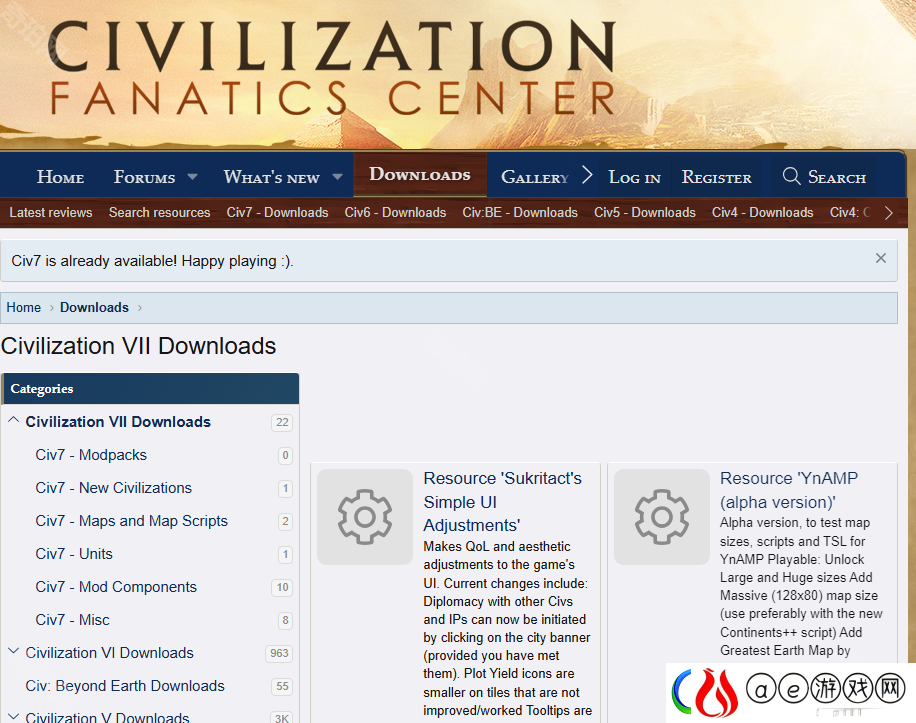Click the 55 count beside Beyond Earth Downloads
Viewport: 916px width, 723px height.
pos(282,686)
